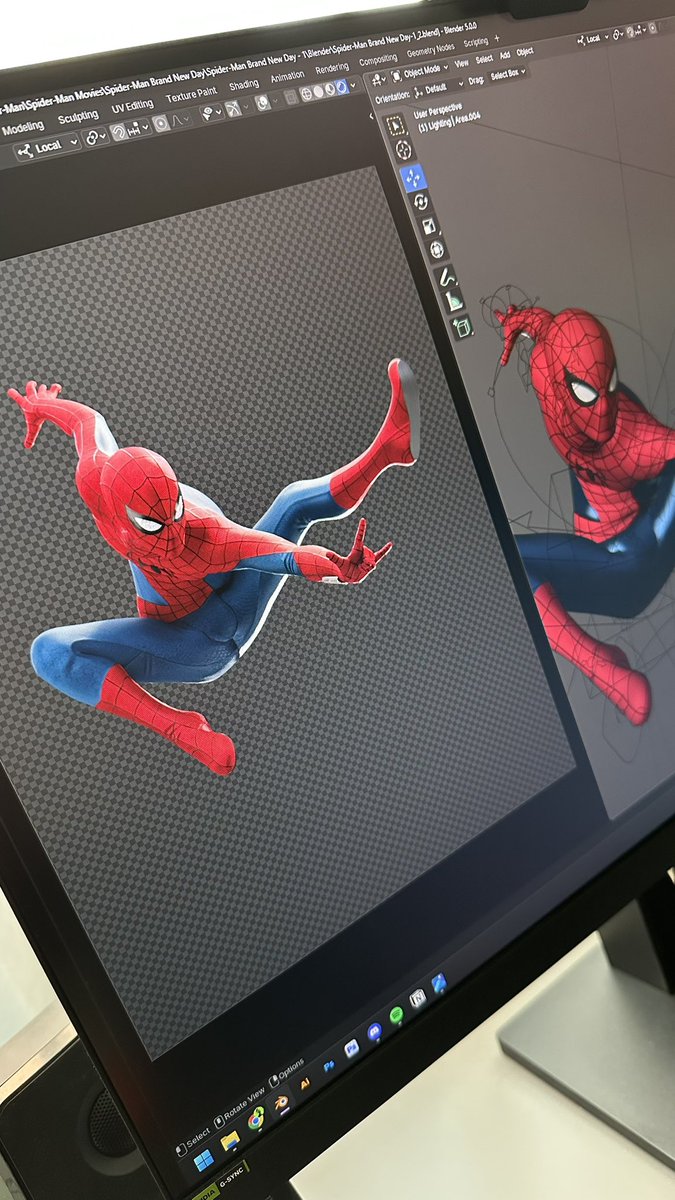Switch to the Rendering workspace tab
The image size is (675, 1200).
[332, 68]
